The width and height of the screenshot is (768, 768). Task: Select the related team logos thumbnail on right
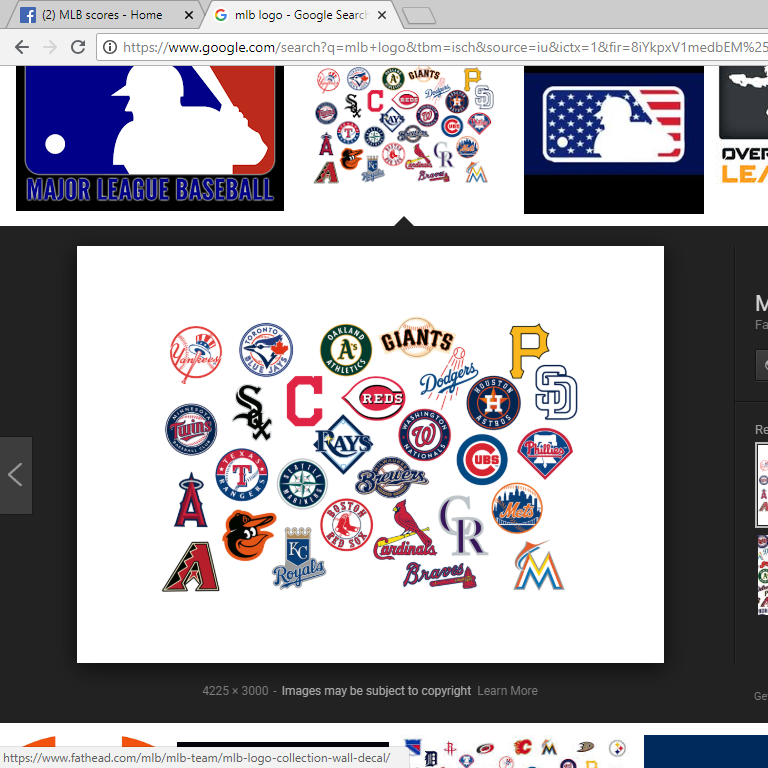point(762,485)
